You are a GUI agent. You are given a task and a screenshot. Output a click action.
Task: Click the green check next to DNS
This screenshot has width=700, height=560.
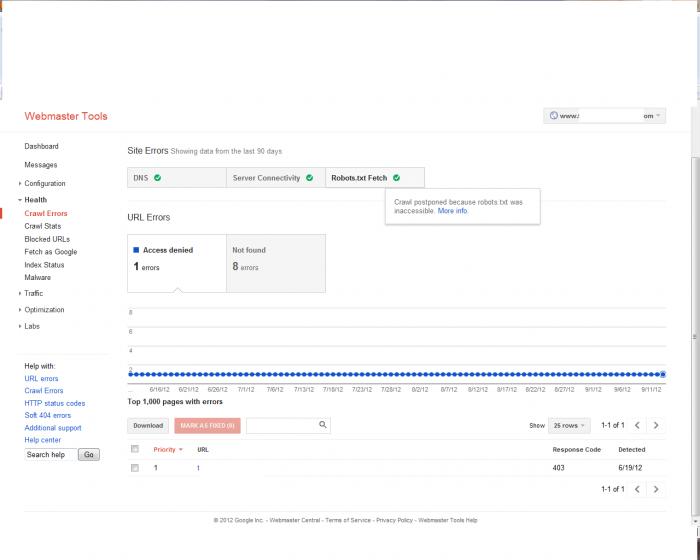click(x=157, y=178)
